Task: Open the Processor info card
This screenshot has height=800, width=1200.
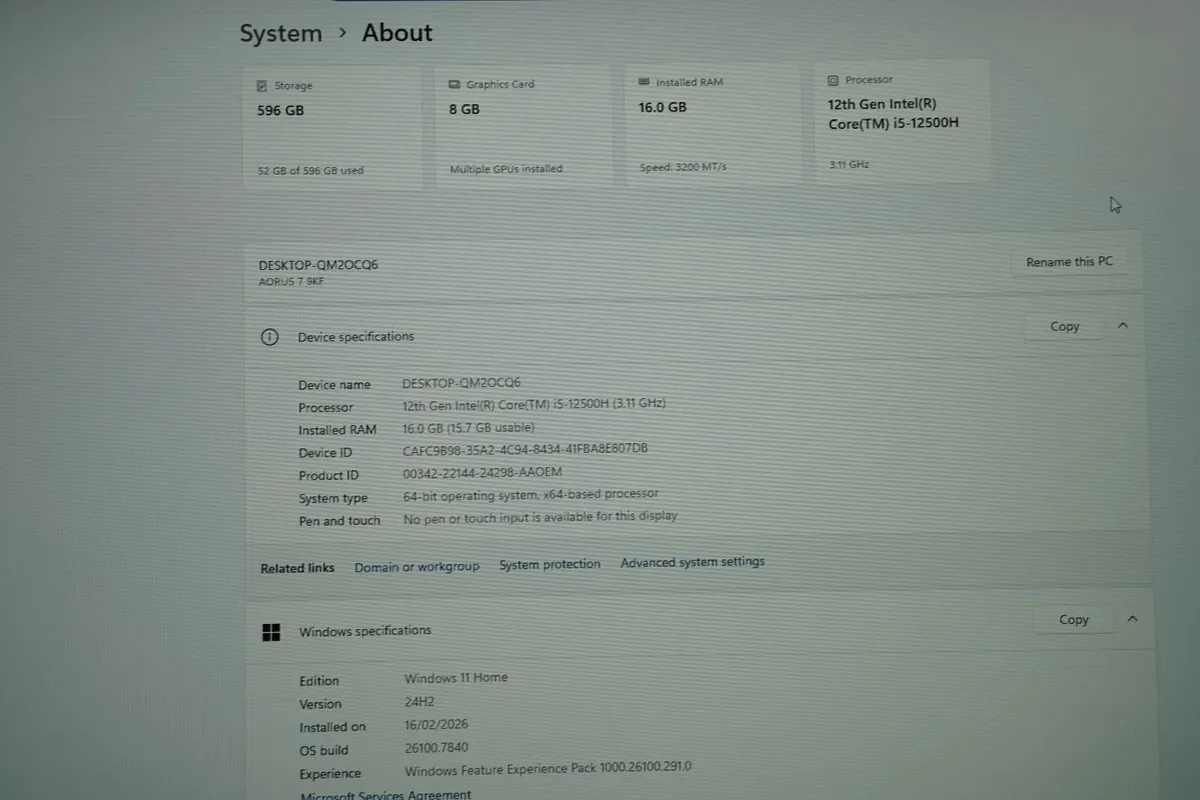Action: click(x=902, y=121)
